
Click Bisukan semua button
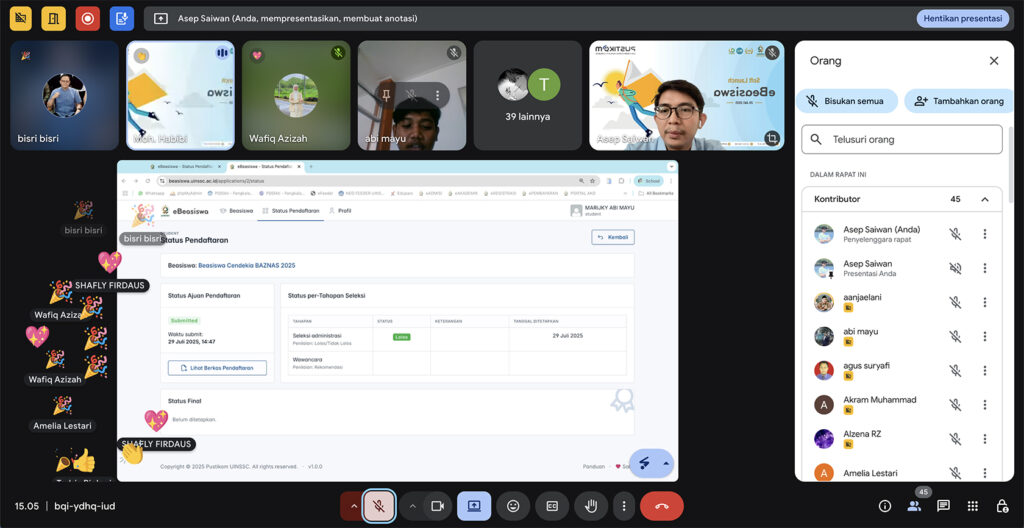coord(847,101)
